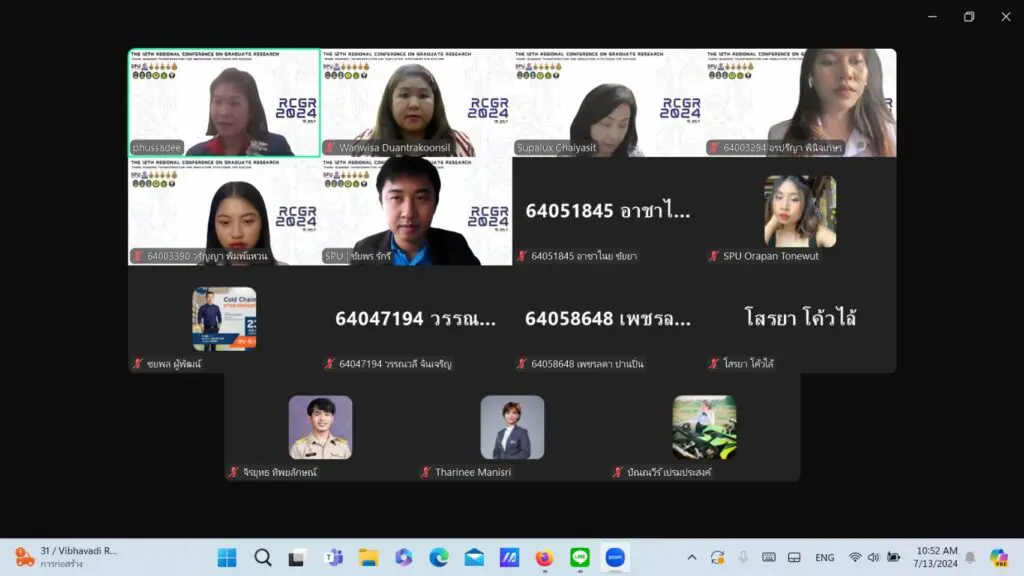Click muted mic beside 64047194 label
The height and width of the screenshot is (576, 1024).
pyautogui.click(x=330, y=364)
